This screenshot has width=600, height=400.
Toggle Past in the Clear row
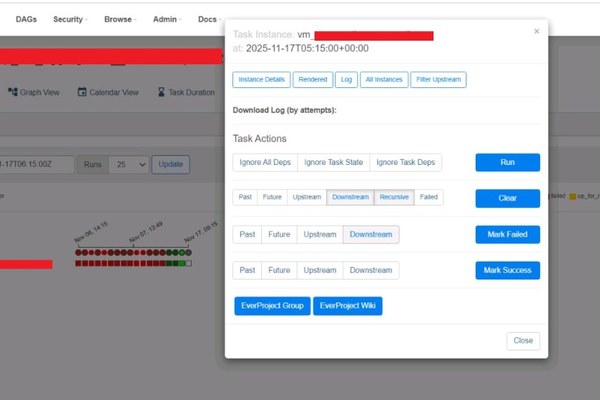245,197
